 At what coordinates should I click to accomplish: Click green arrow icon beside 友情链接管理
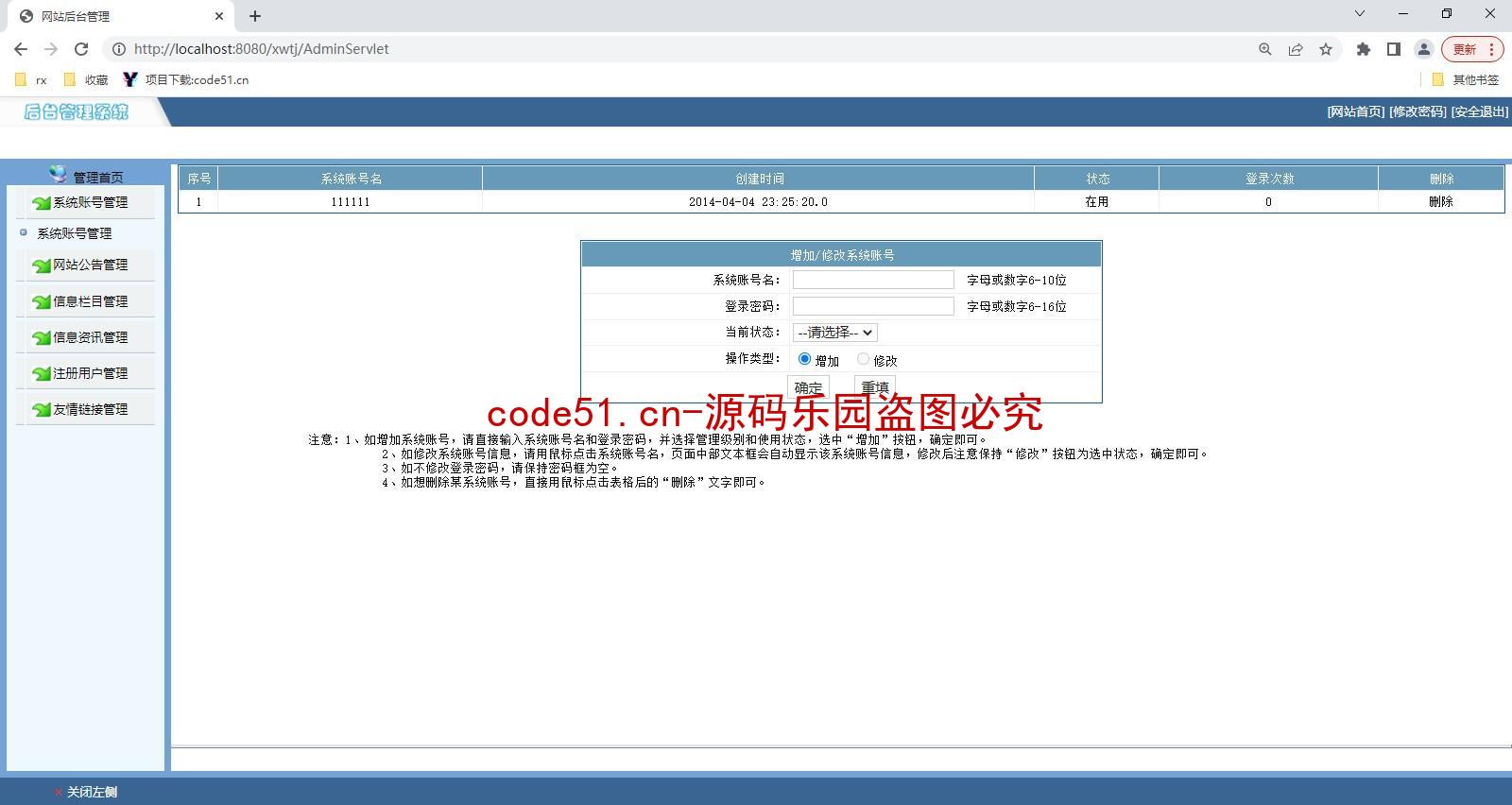[42, 410]
